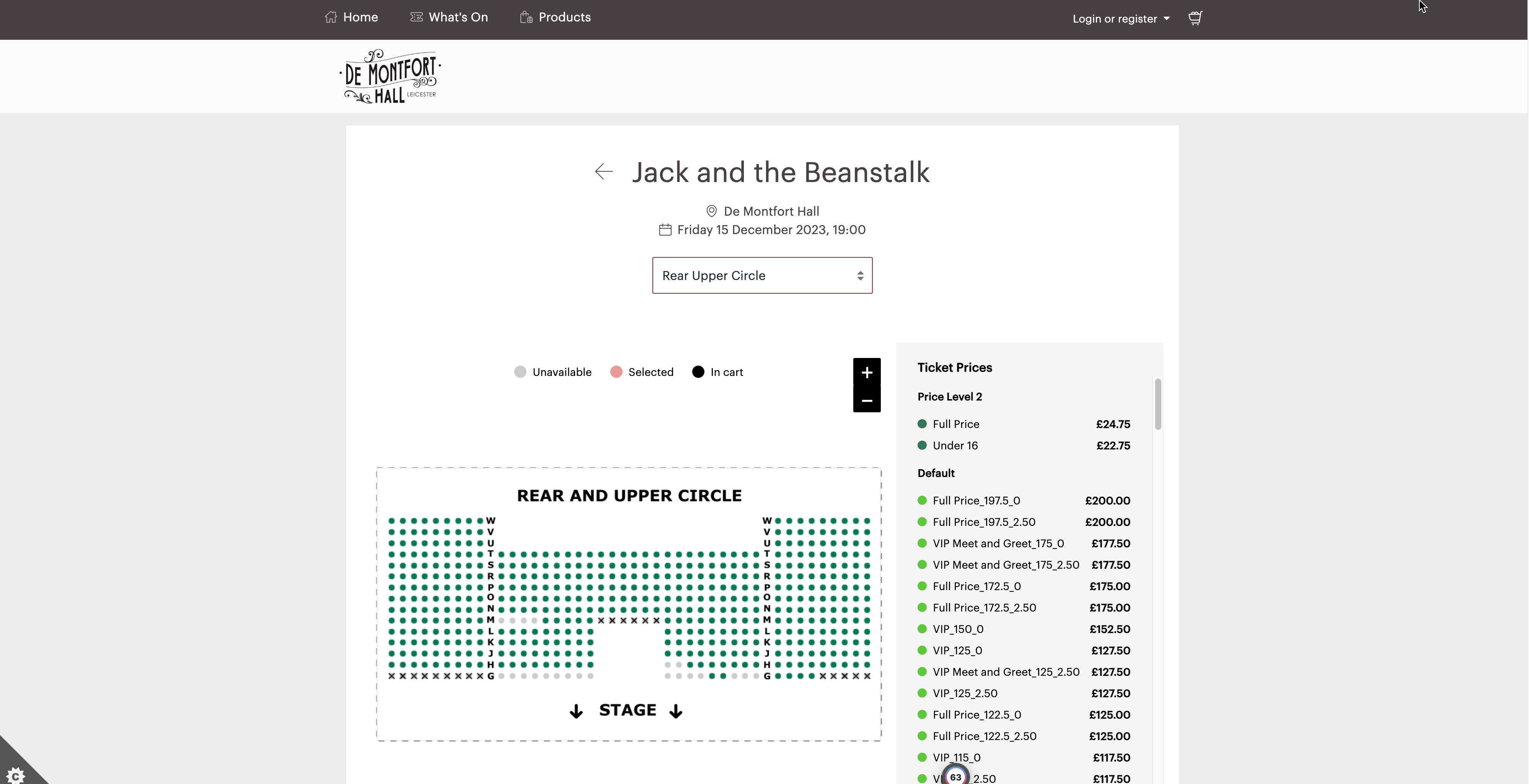The height and width of the screenshot is (784, 1529).
Task: Click the calendar icon by the date
Action: click(665, 229)
